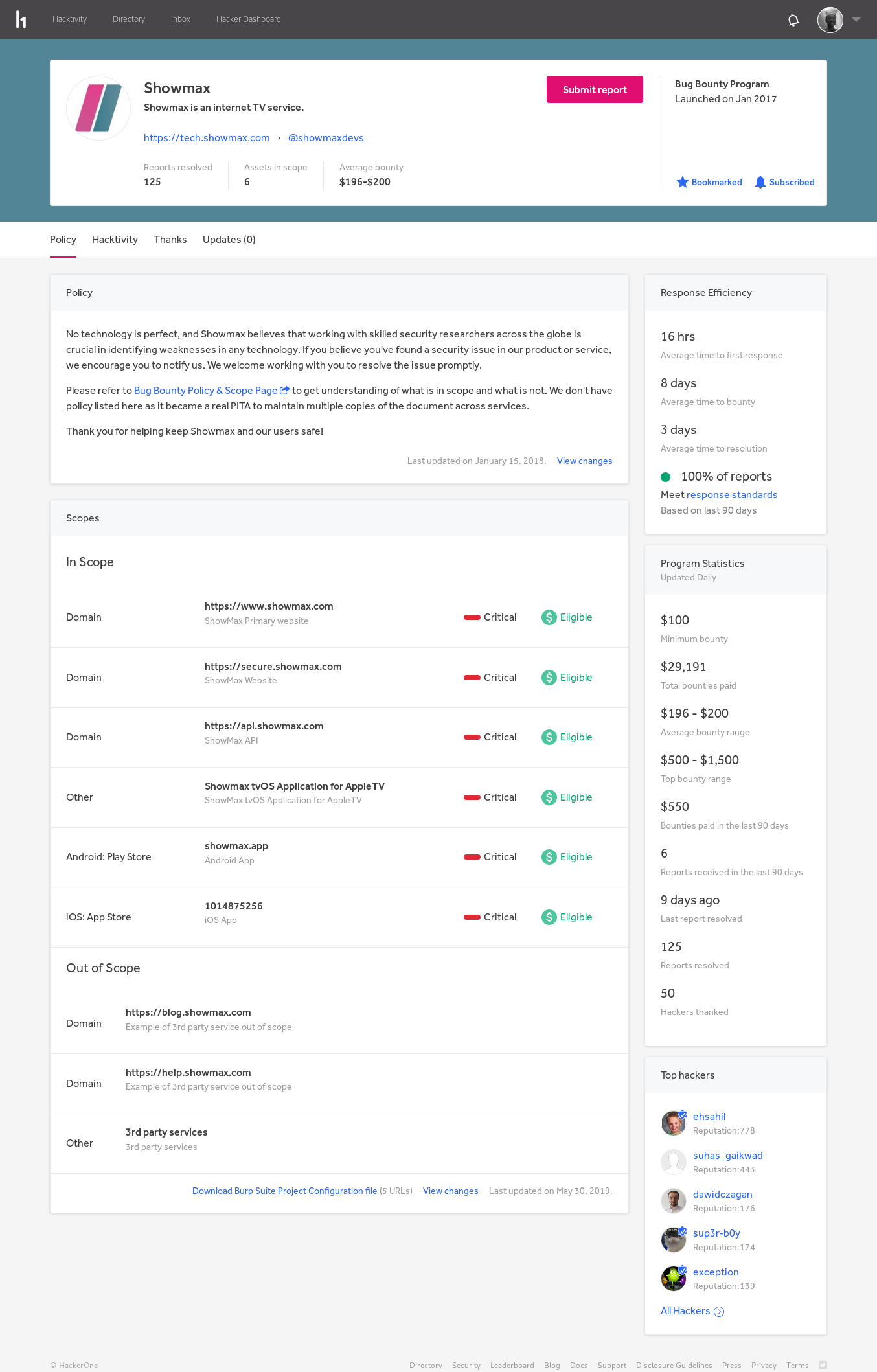The width and height of the screenshot is (877, 1372).
Task: Select the Showmax tvOS Application for AppleTV entry
Action: pyautogui.click(x=295, y=786)
